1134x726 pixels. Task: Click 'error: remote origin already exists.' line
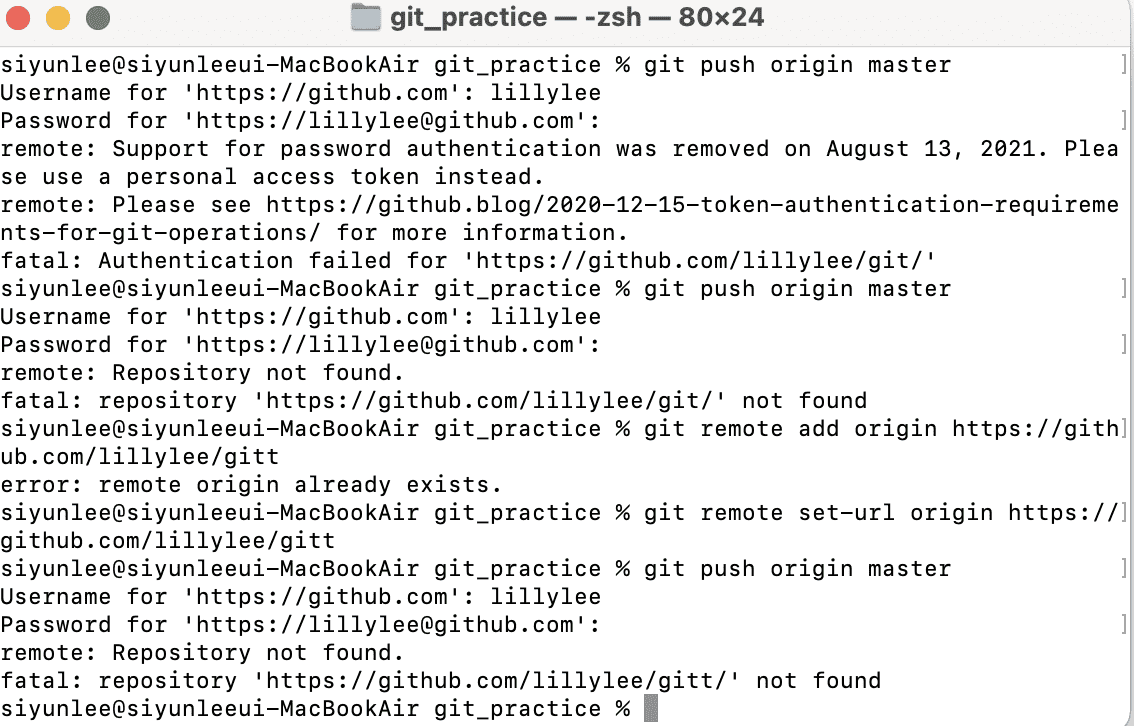point(251,485)
